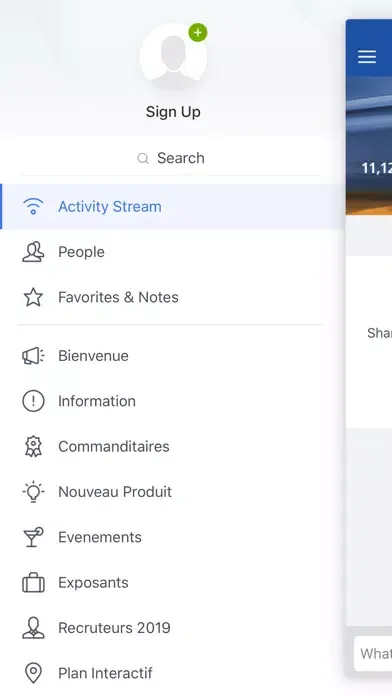The width and height of the screenshot is (392, 696).
Task: Open the profile avatar placeholder
Action: coord(173,55)
